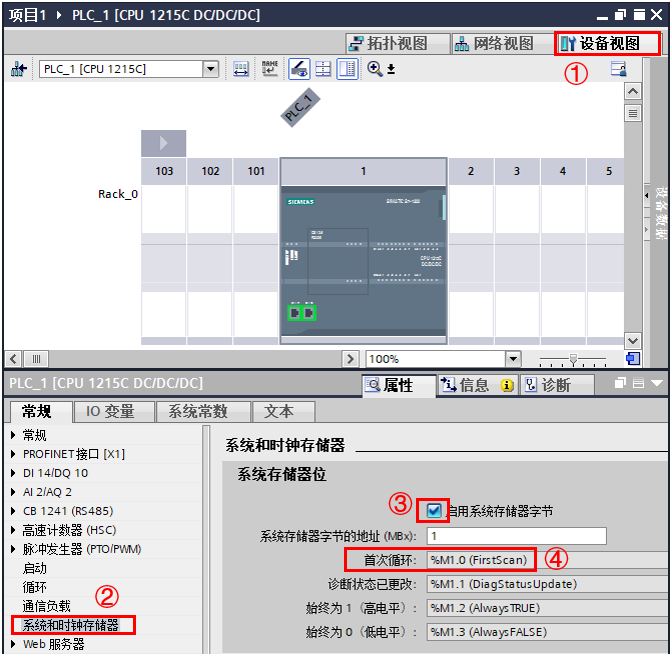Maximize the editor window

pyautogui.click(x=639, y=15)
